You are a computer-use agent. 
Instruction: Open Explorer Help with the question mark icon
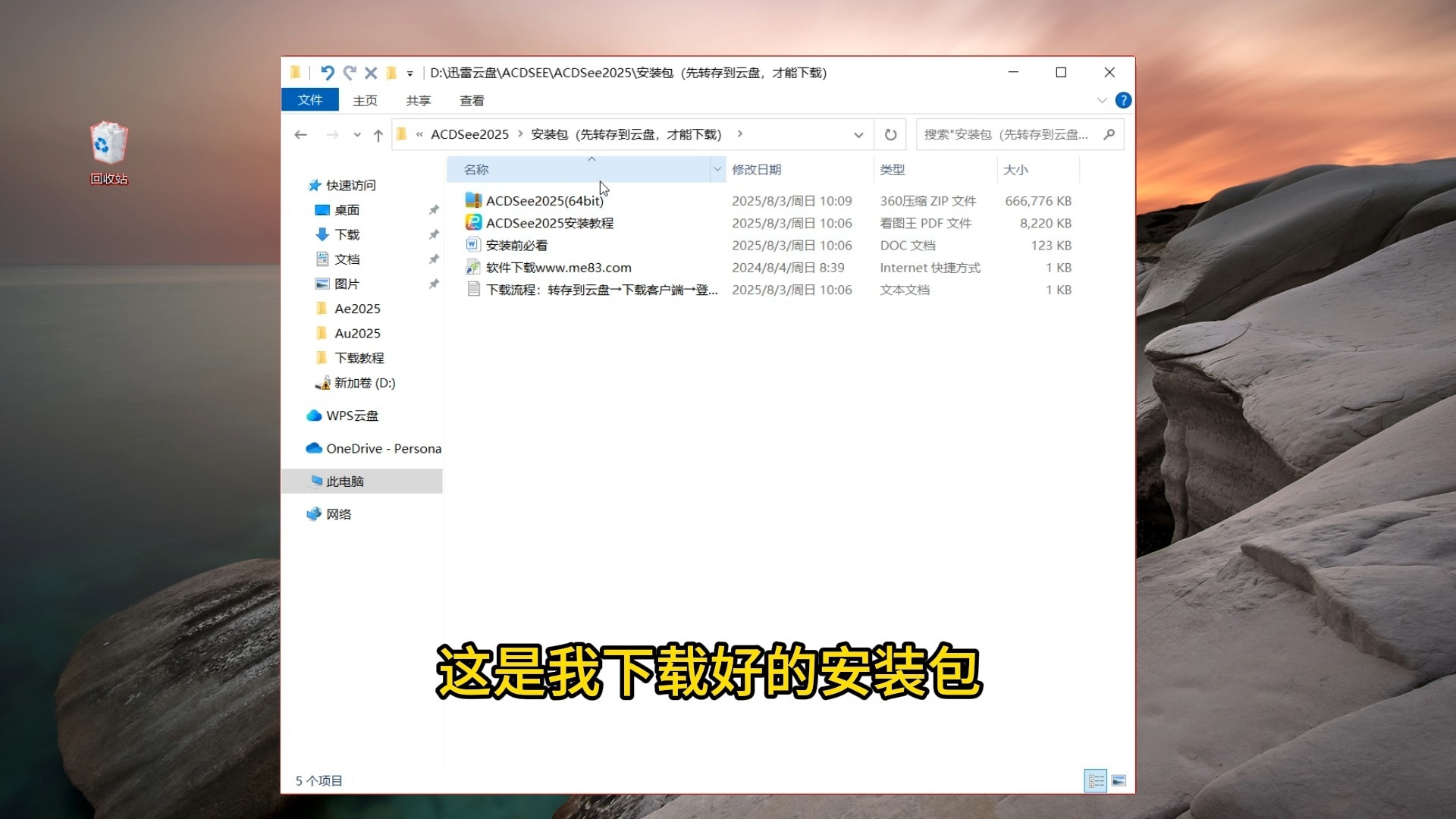[1123, 100]
